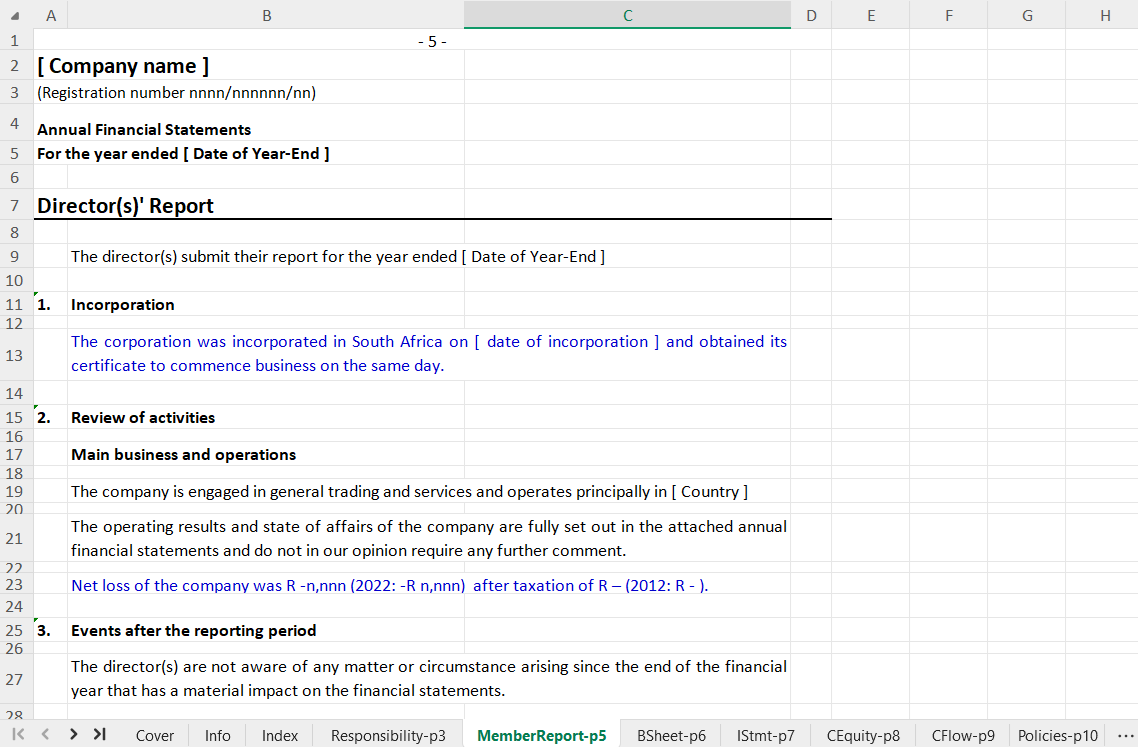Switch to the CFlow-p9 tab
Image resolution: width=1138 pixels, height=747 pixels.
(x=962, y=736)
